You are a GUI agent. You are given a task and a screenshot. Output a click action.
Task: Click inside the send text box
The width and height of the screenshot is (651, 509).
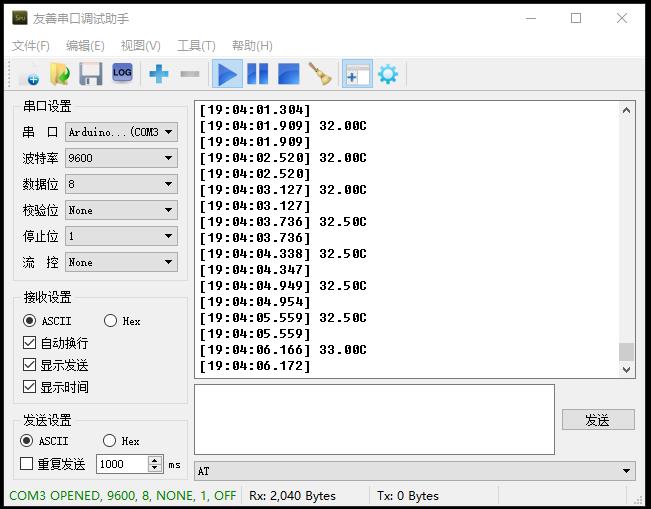click(374, 419)
